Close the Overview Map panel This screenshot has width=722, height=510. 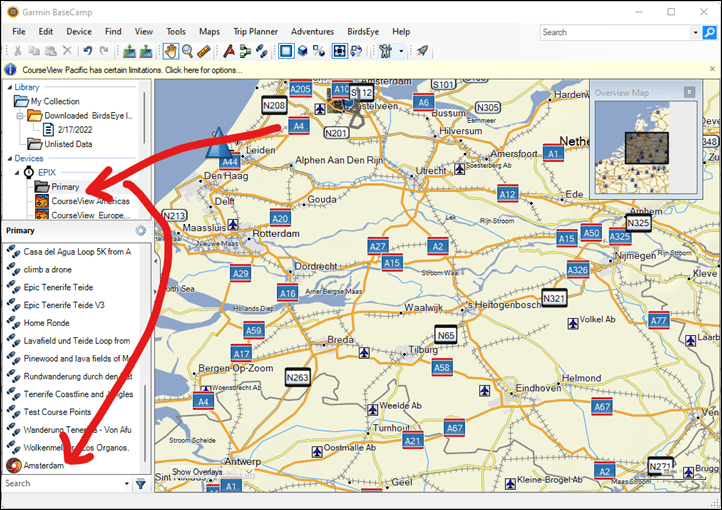tap(689, 92)
